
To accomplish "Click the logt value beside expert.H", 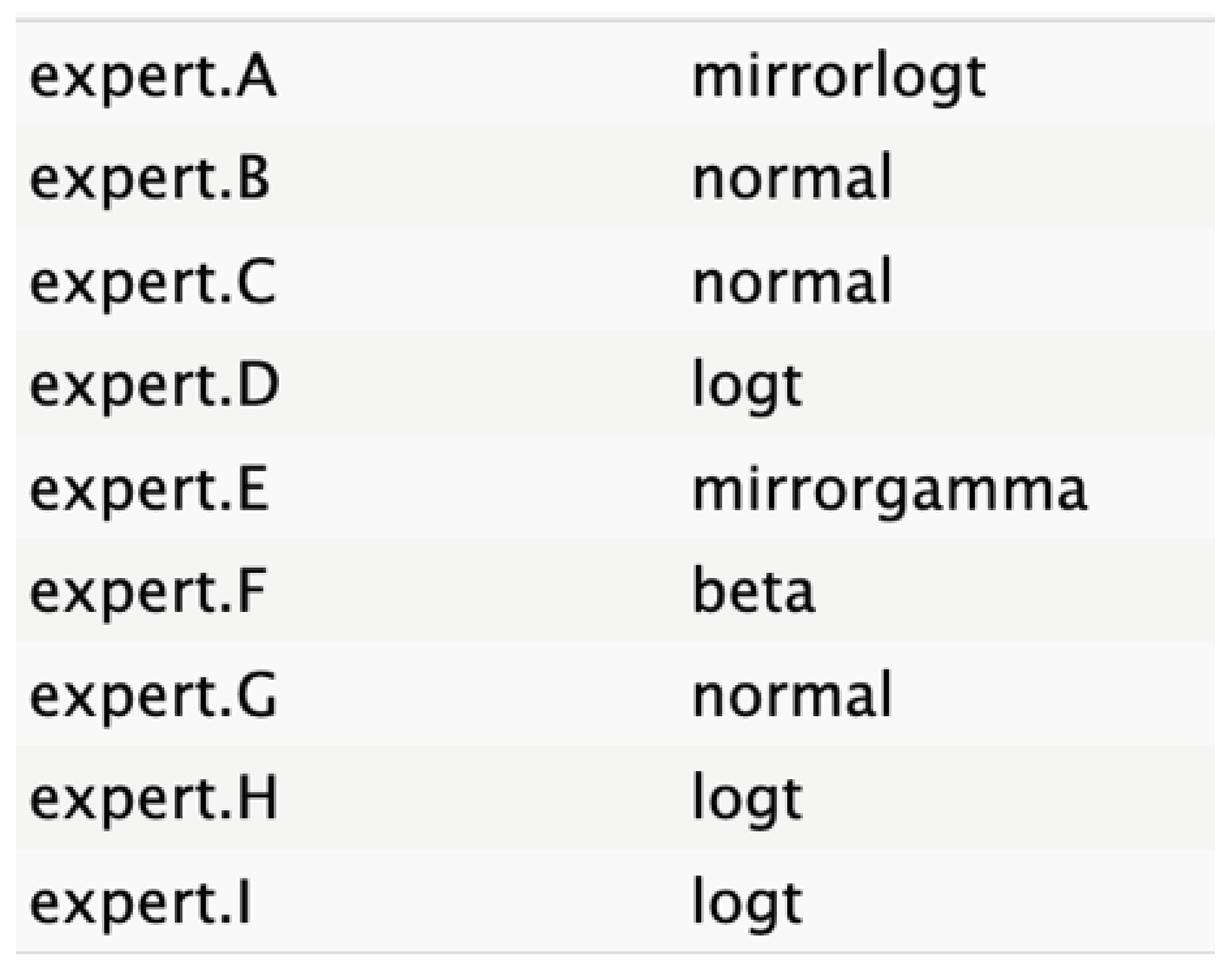I will (747, 799).
